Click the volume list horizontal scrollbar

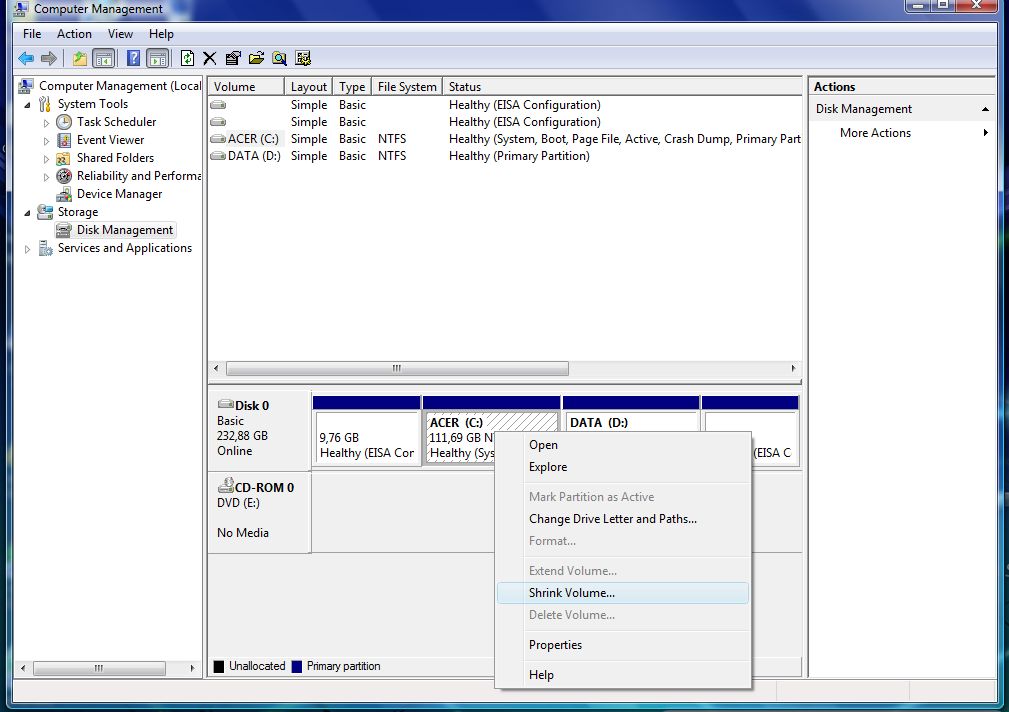[504, 368]
